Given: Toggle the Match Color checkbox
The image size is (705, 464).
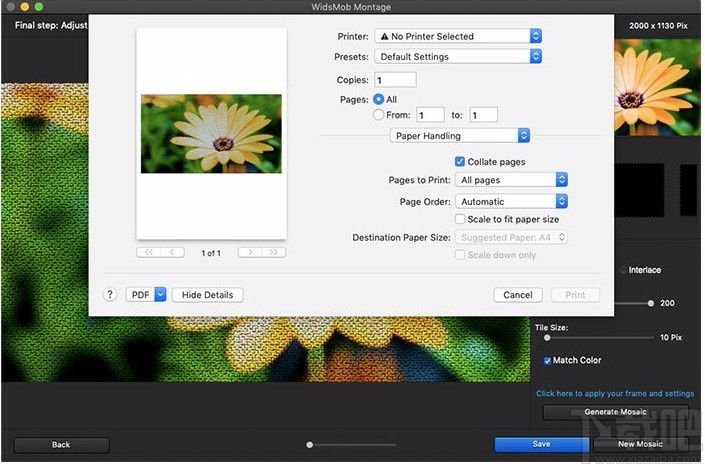Looking at the screenshot, I should [x=547, y=361].
